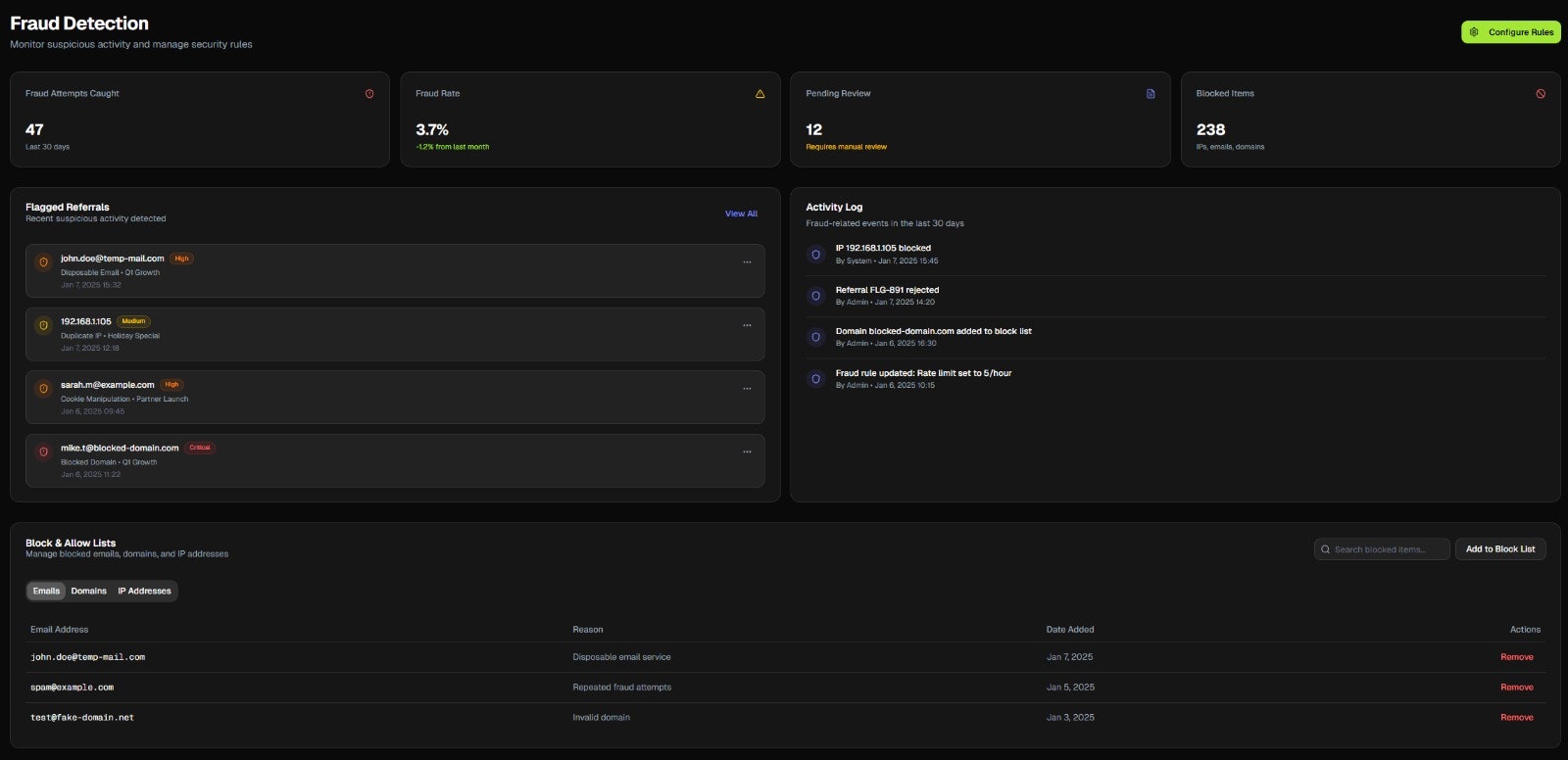Open more options for john.doe@temp-mail.com referral
1568x760 pixels.
pos(747,262)
